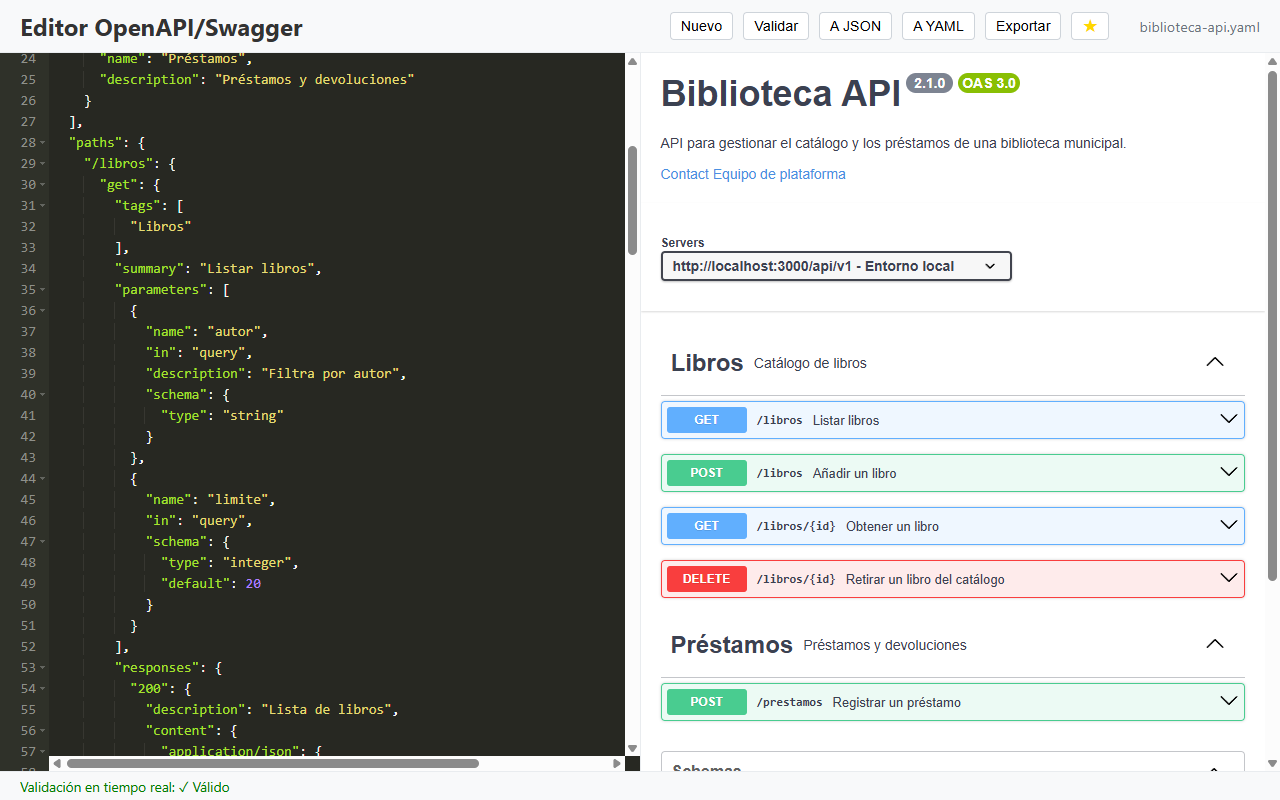
Task: Expand the GET /libros Listar libros operation
Action: coord(953,420)
